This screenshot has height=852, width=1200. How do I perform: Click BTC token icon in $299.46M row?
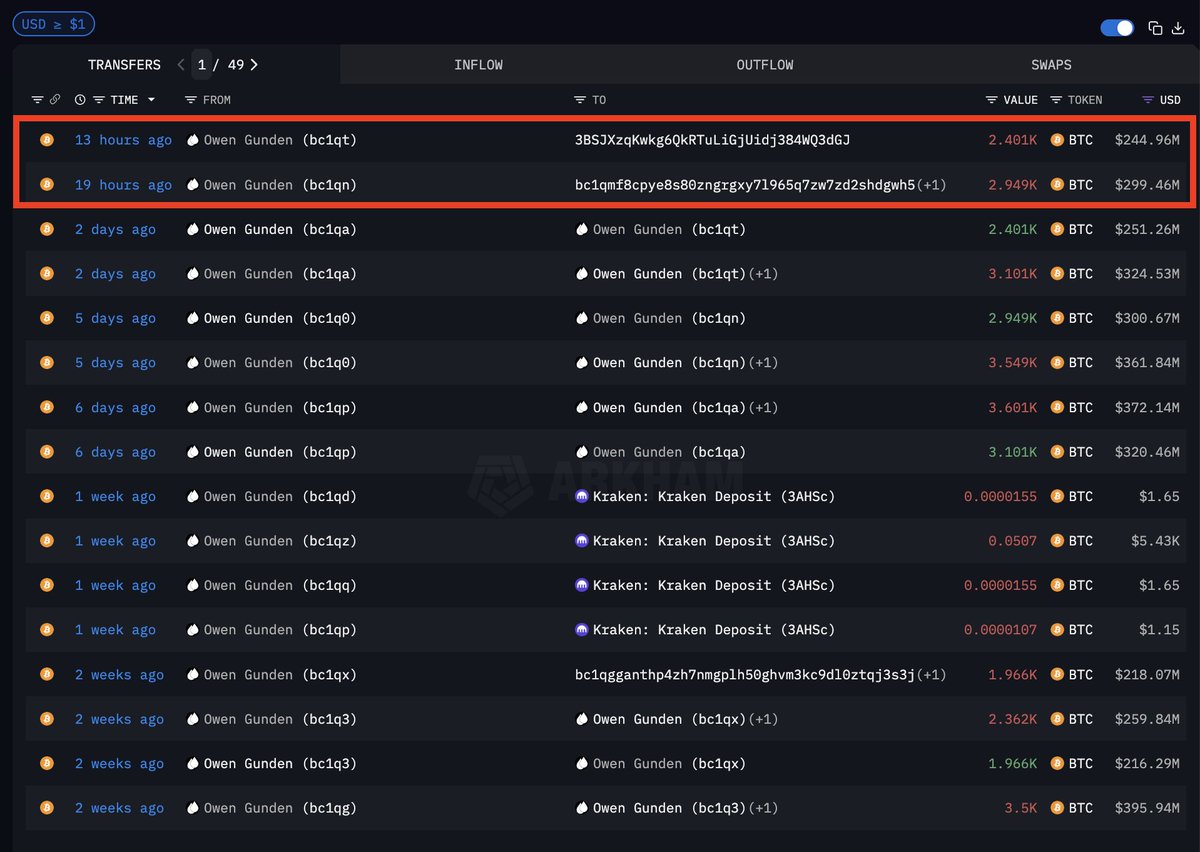pyautogui.click(x=1057, y=185)
